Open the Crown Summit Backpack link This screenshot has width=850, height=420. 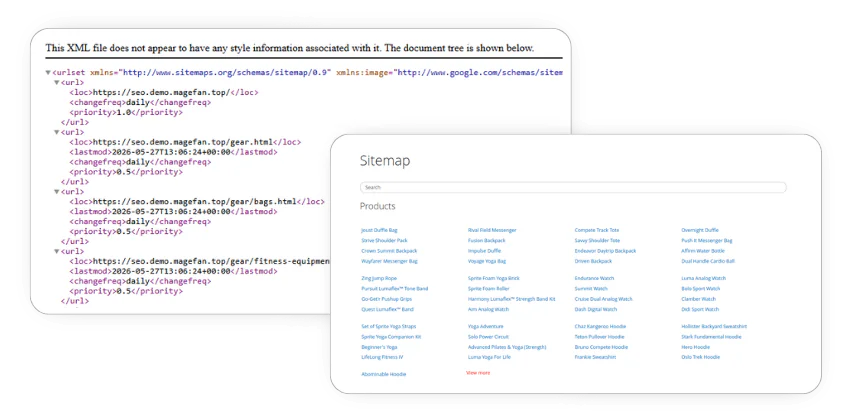pyautogui.click(x=389, y=251)
